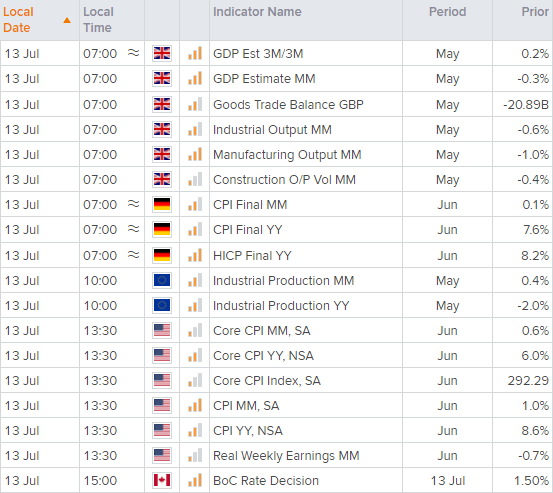This screenshot has width=553, height=493.
Task: Click US flag in Core CPI MM, SA row
Action: click(162, 331)
